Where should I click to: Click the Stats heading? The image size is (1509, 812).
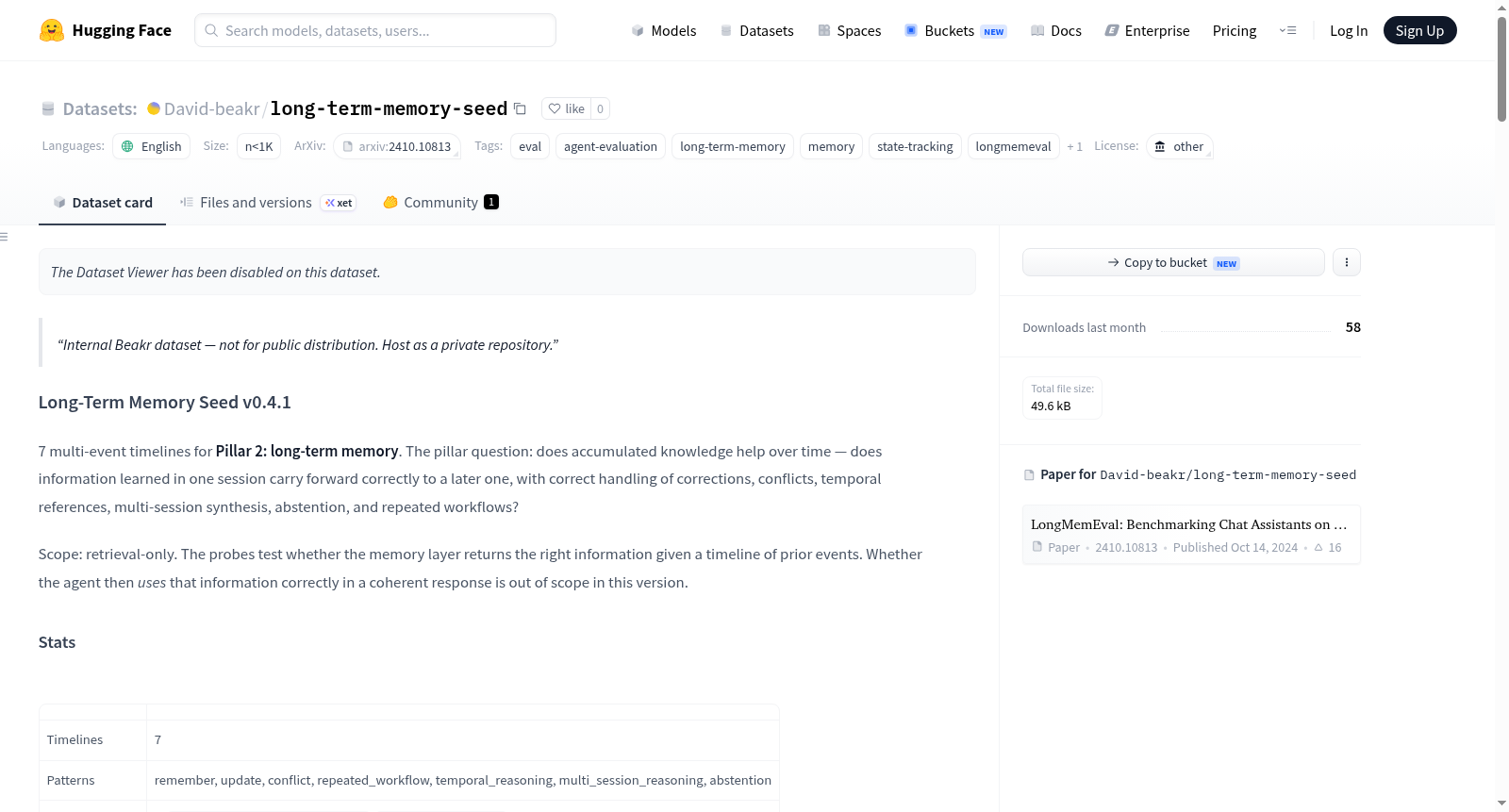pos(57,642)
